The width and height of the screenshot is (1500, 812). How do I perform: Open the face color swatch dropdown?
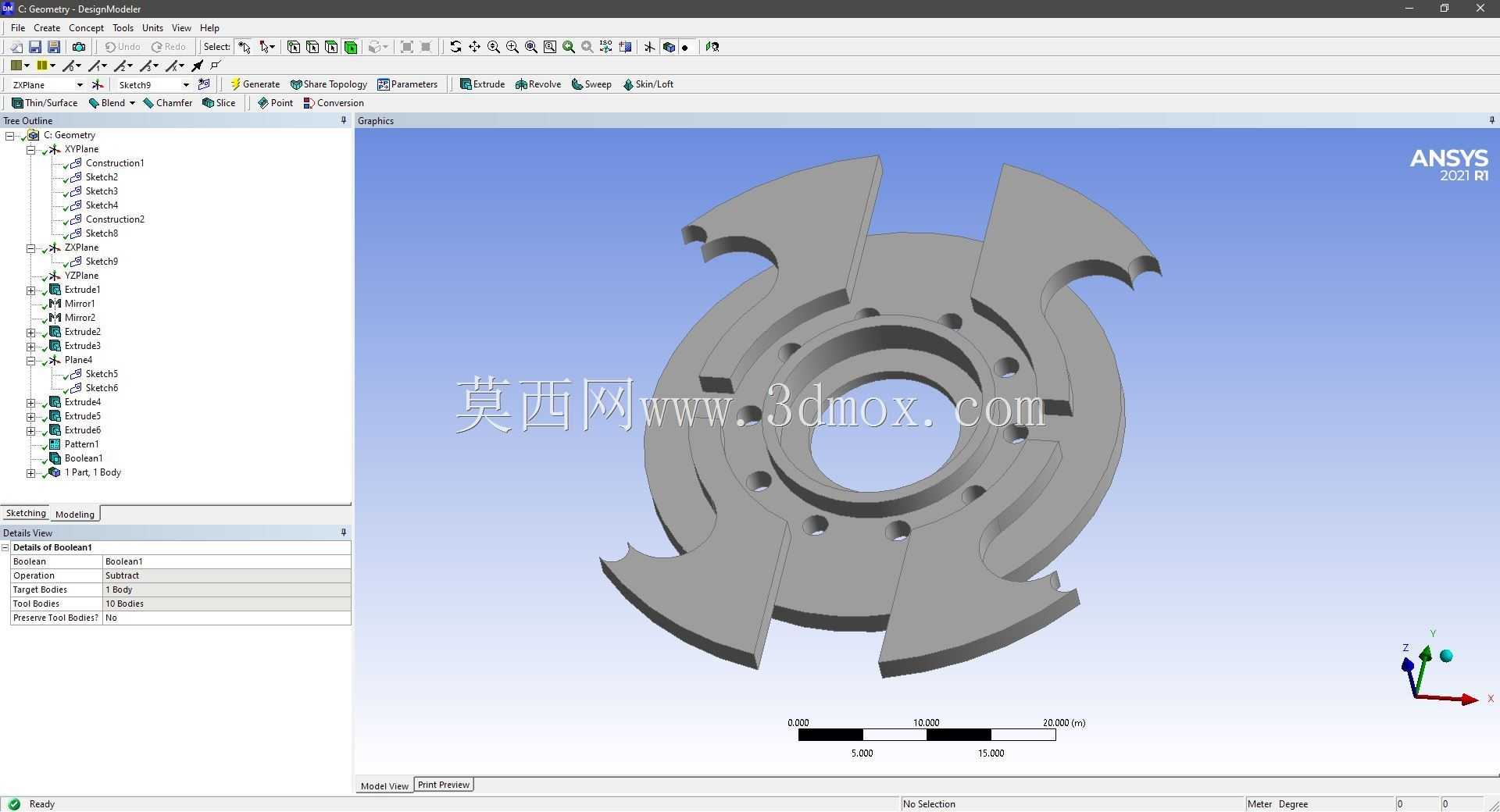[x=26, y=66]
